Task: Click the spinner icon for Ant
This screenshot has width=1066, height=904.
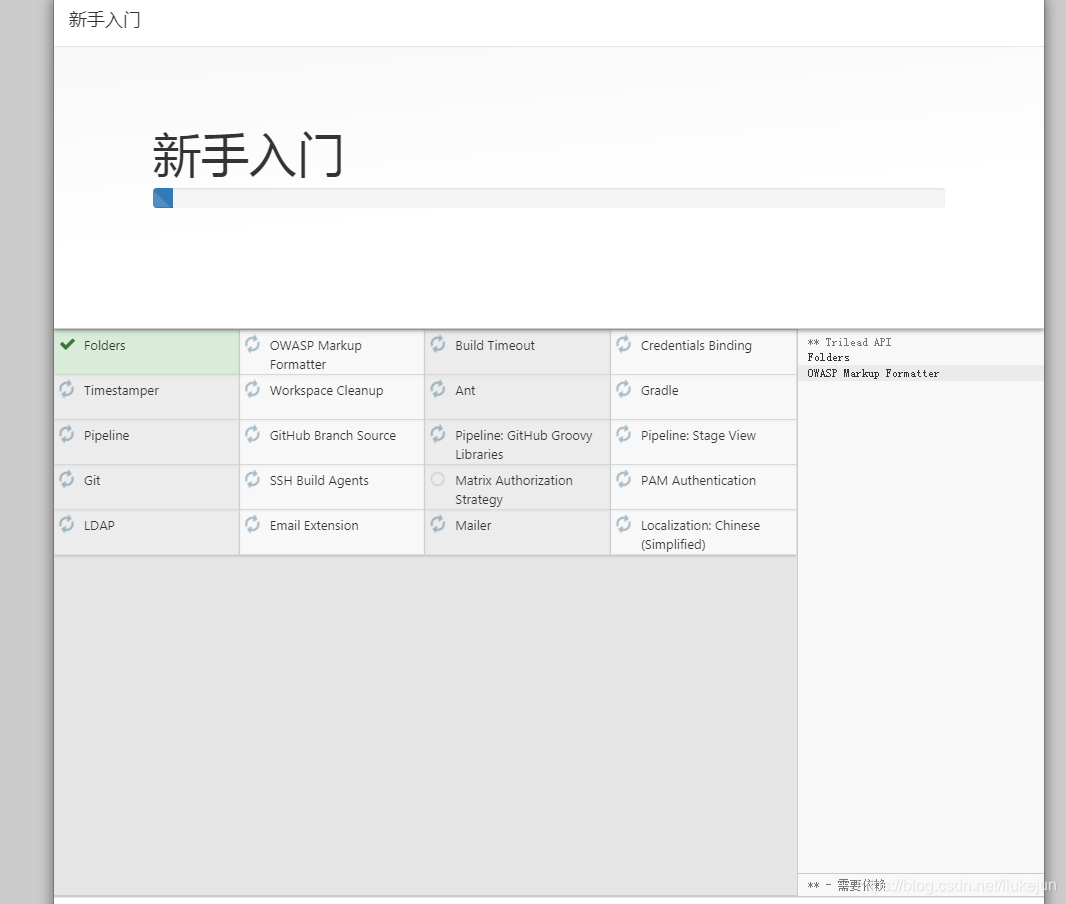Action: coord(438,390)
